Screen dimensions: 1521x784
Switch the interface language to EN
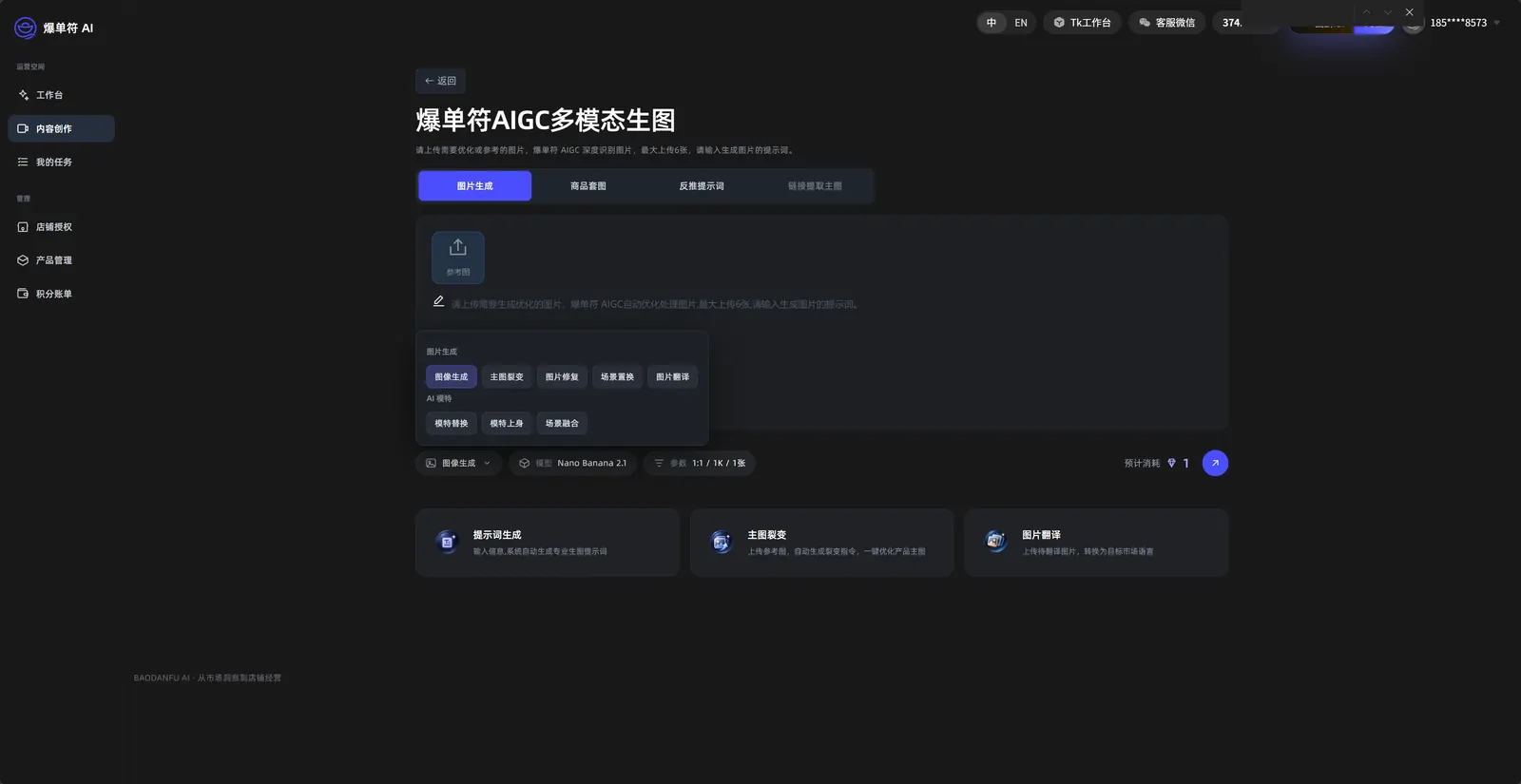pyautogui.click(x=1021, y=23)
